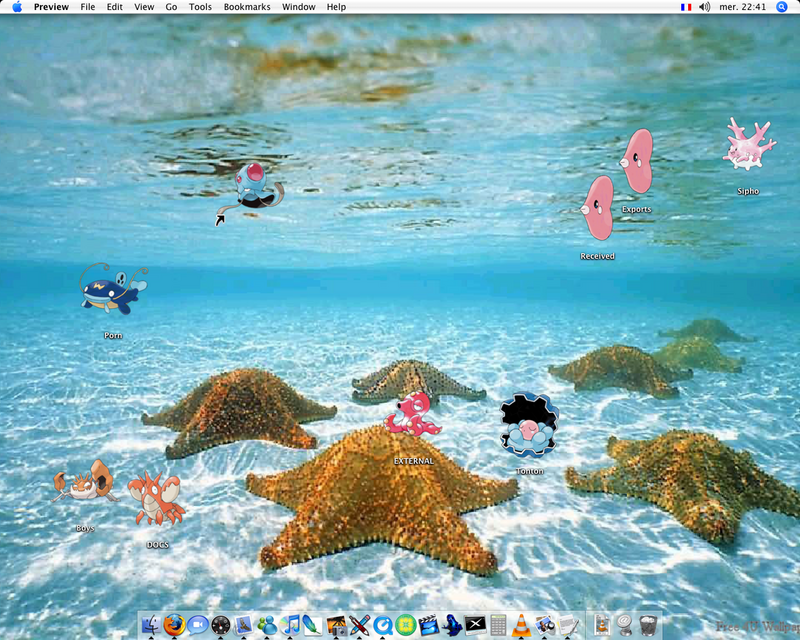Select the Exports desktop folder

coord(636,161)
